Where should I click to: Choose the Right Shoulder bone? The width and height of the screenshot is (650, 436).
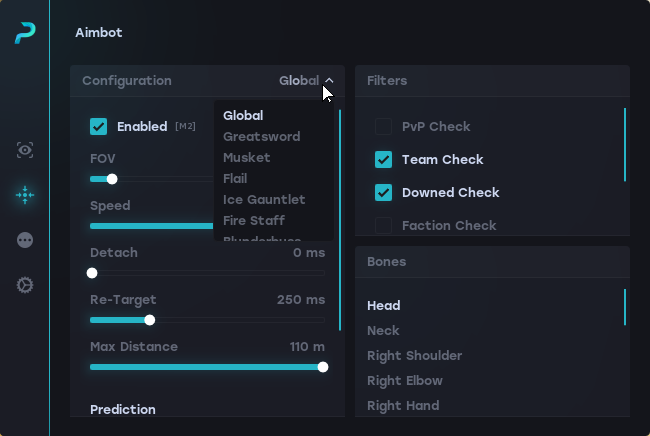(x=415, y=356)
